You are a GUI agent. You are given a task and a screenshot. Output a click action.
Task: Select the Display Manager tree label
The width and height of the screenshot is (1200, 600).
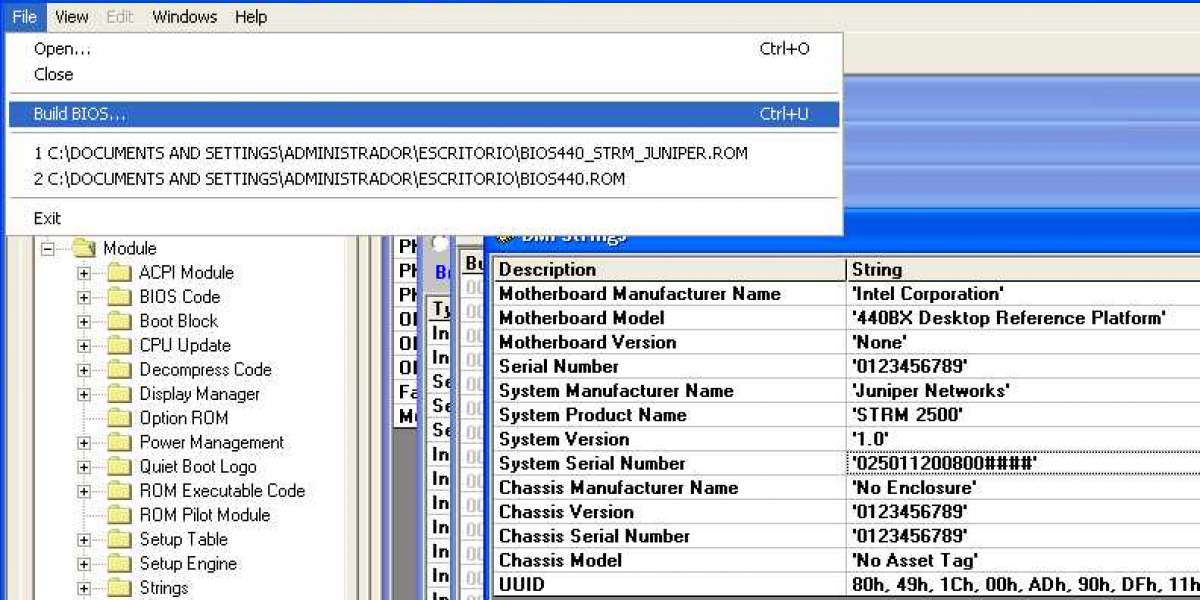(200, 394)
